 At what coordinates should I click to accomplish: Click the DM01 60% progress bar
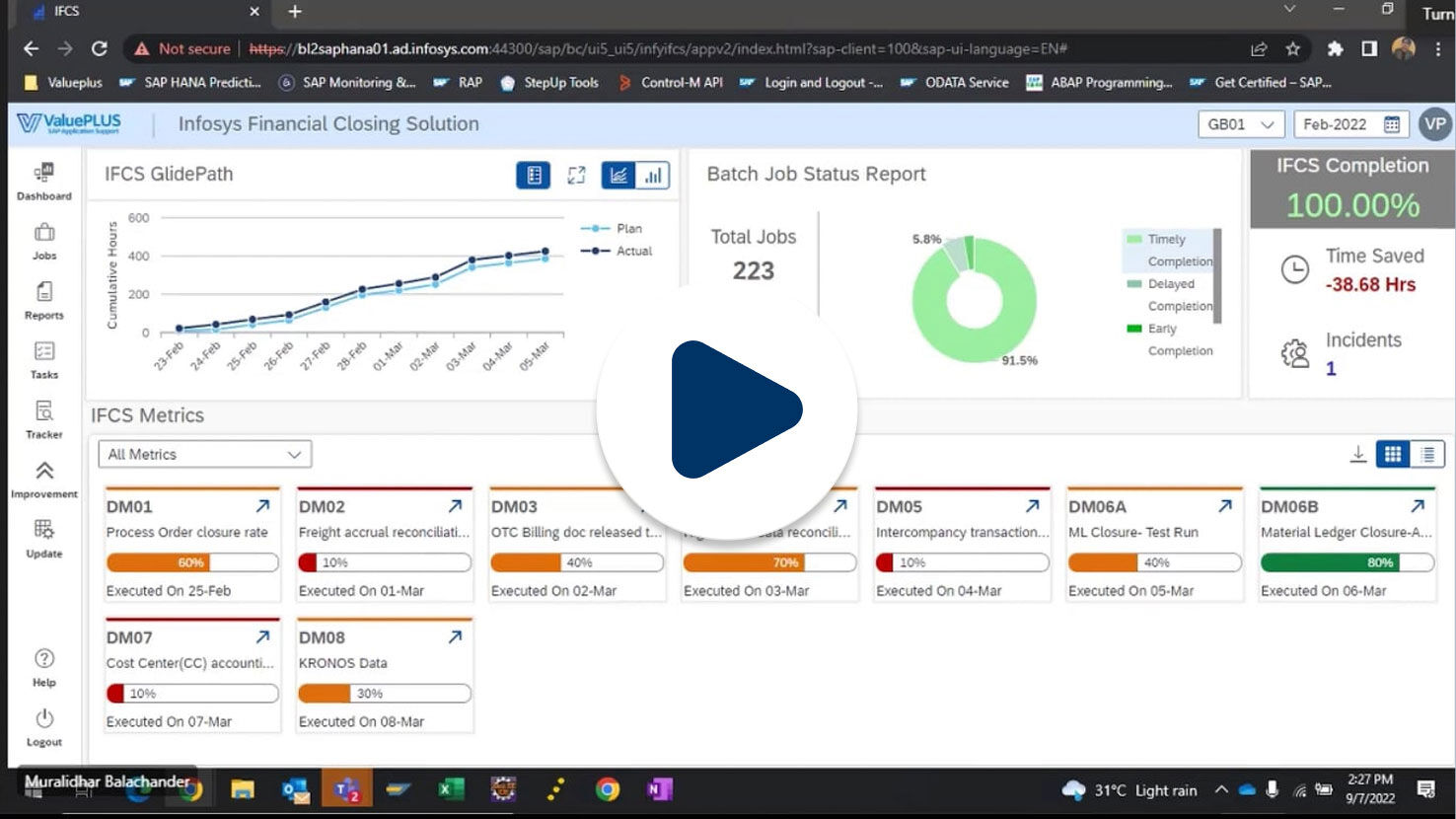[x=192, y=562]
